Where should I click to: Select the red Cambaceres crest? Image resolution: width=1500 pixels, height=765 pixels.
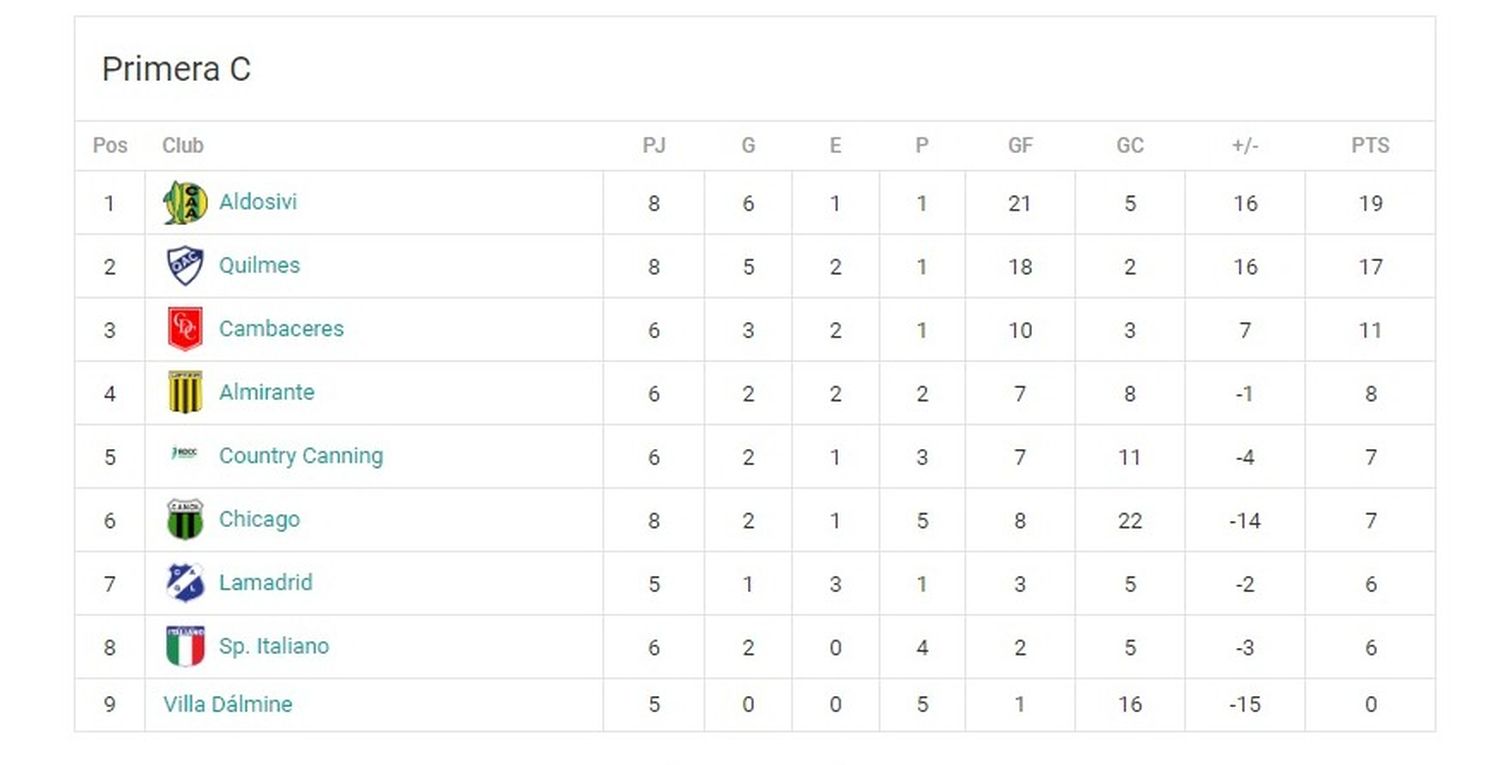tap(185, 329)
